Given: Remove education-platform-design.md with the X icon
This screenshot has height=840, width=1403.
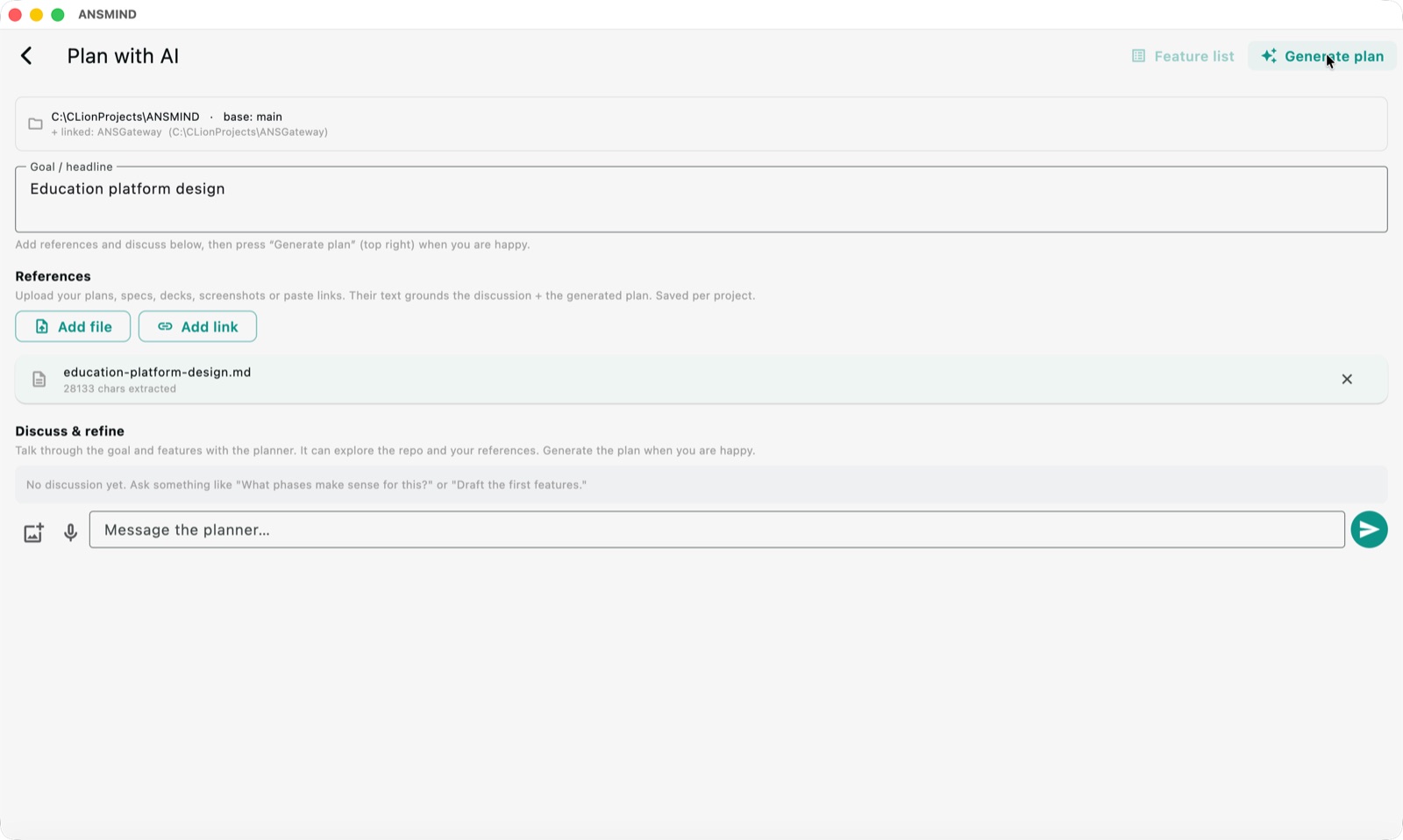Looking at the screenshot, I should (x=1347, y=380).
